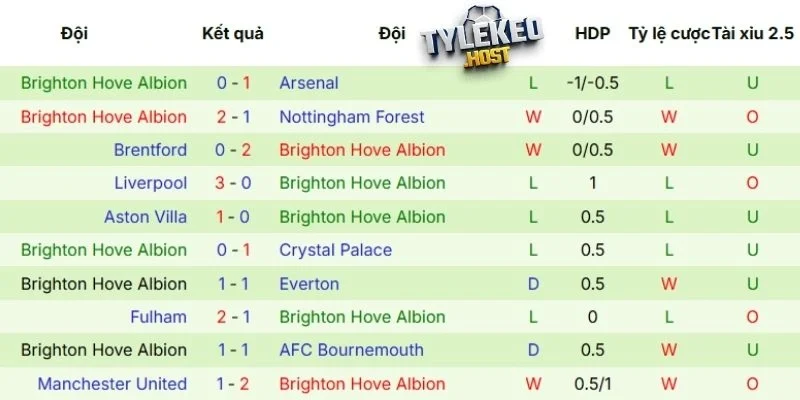Select the Tài xỉu 2.5 column header
This screenshot has height=400, width=800.
tap(752, 34)
